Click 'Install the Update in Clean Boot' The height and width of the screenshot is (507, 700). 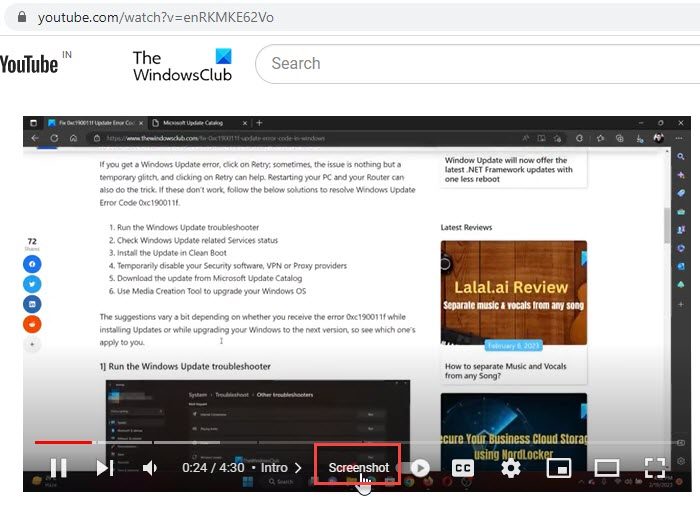click(171, 253)
